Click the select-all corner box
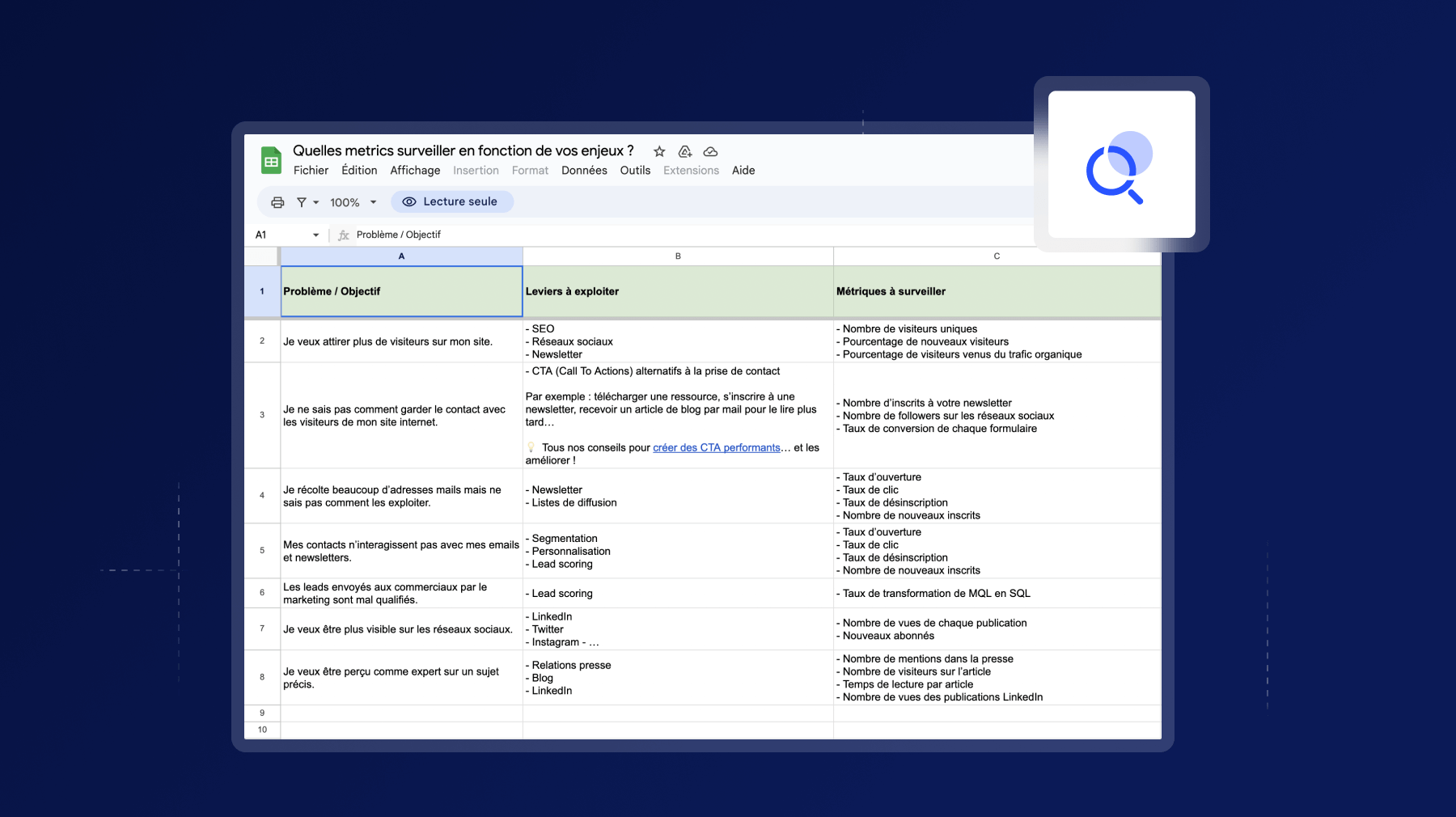Viewport: 1456px width, 817px height. pyautogui.click(x=262, y=256)
